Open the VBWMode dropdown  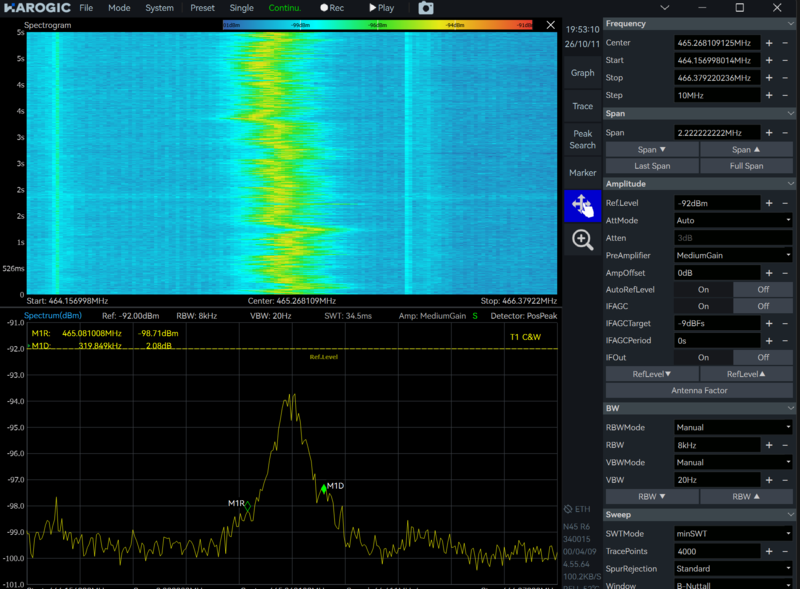coord(733,463)
